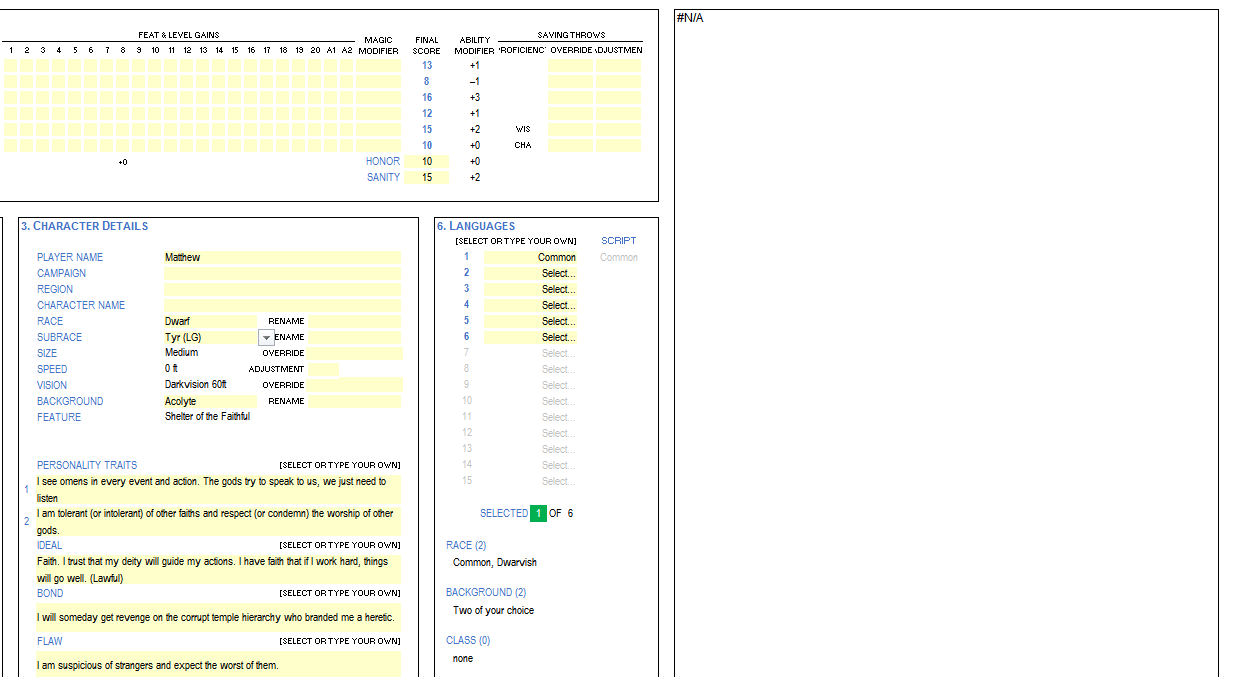Select the Honor score cell

tap(427, 161)
